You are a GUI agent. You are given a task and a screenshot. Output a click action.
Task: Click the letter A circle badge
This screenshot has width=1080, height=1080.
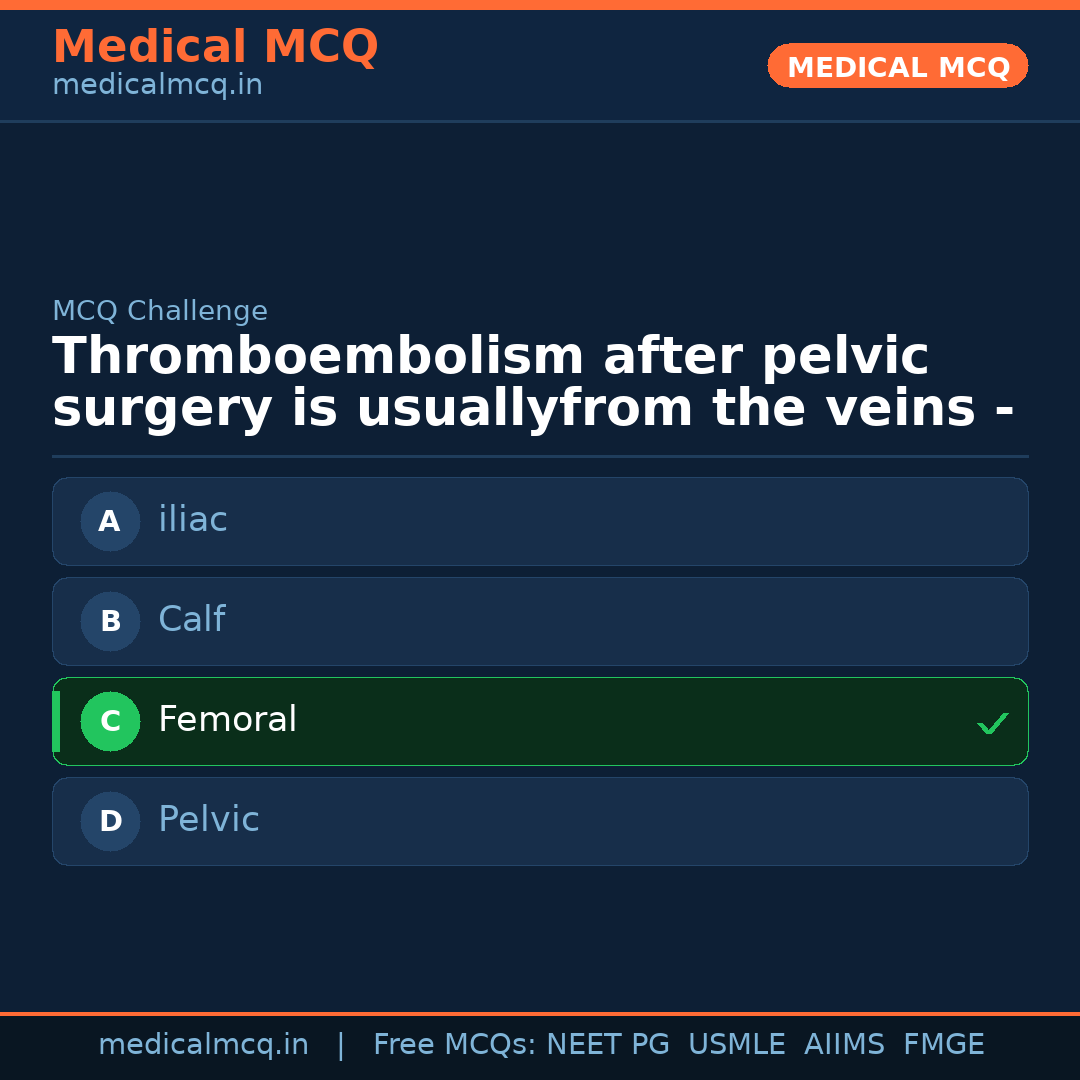point(110,521)
